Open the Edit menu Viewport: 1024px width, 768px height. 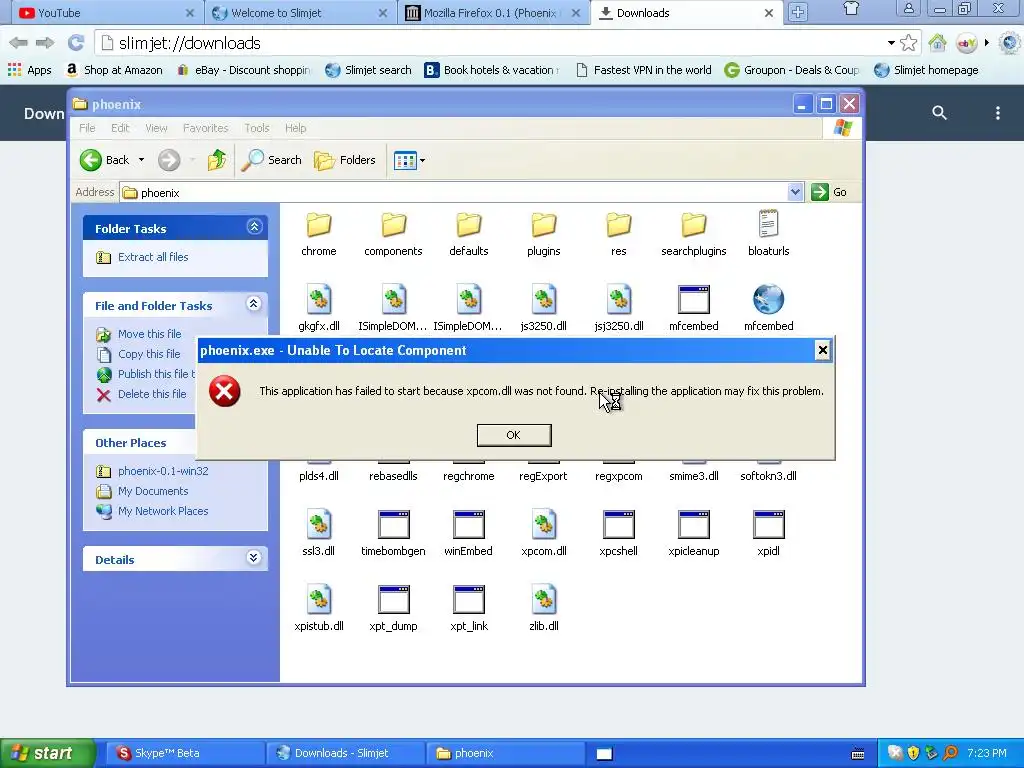point(120,128)
